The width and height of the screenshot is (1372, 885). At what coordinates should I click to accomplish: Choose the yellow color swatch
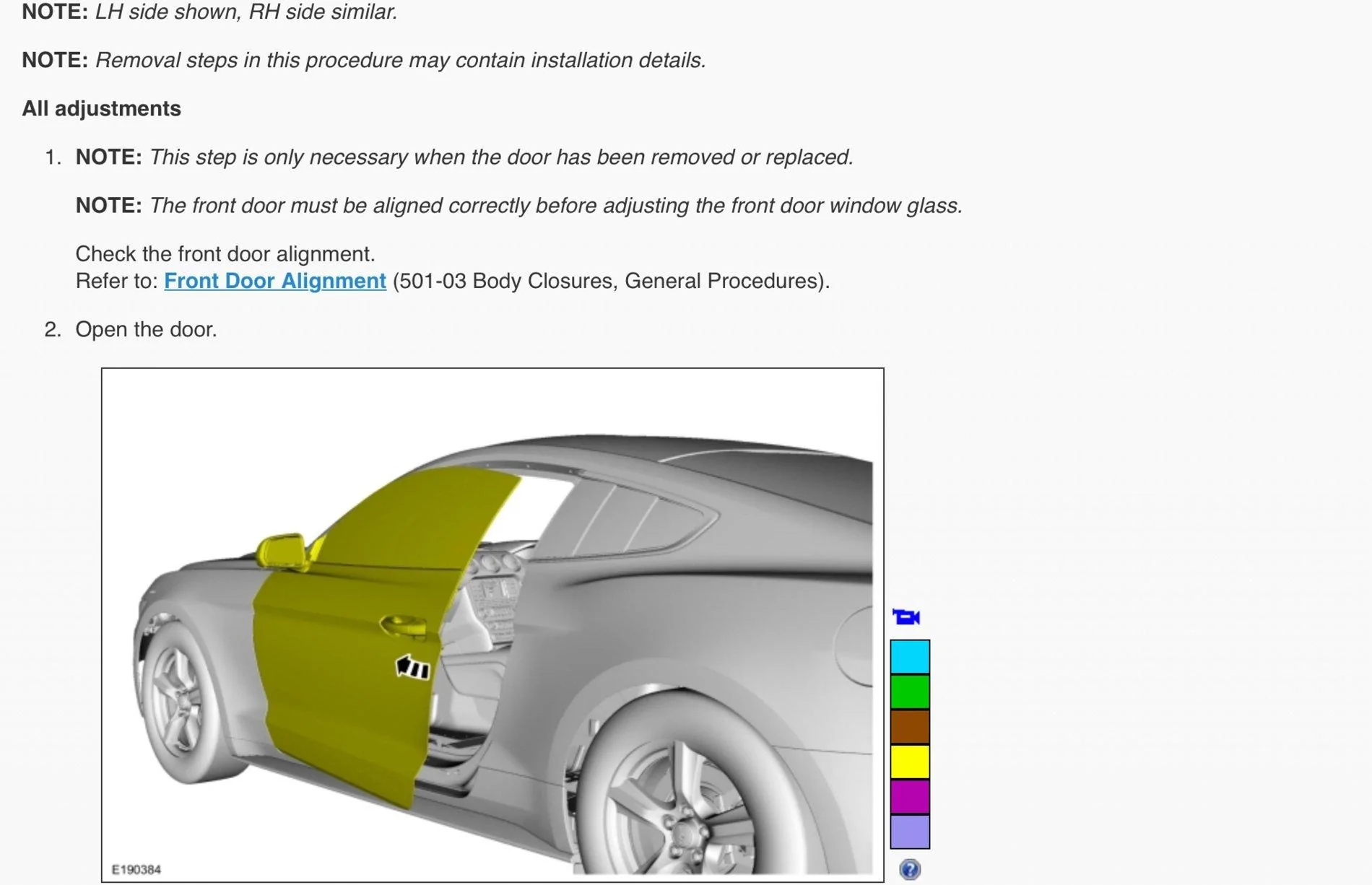click(910, 762)
